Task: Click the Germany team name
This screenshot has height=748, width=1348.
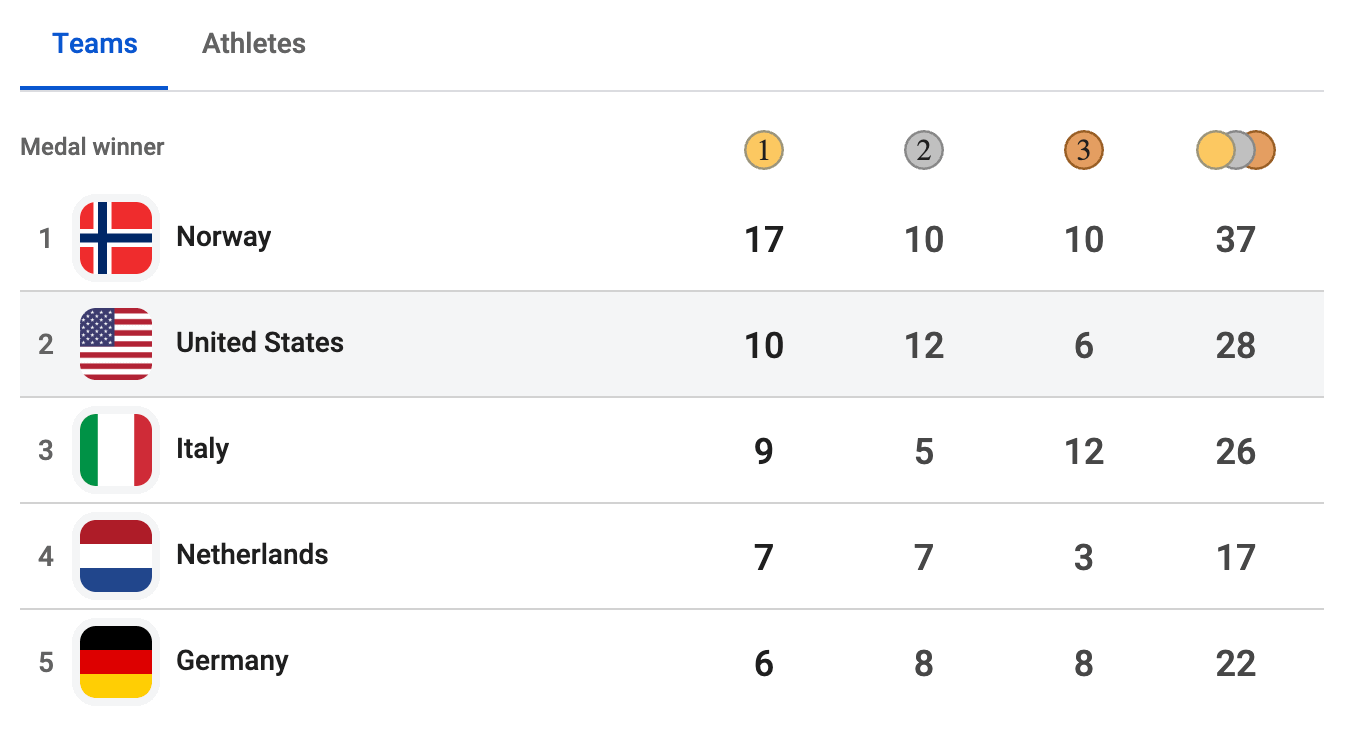Action: click(x=232, y=661)
